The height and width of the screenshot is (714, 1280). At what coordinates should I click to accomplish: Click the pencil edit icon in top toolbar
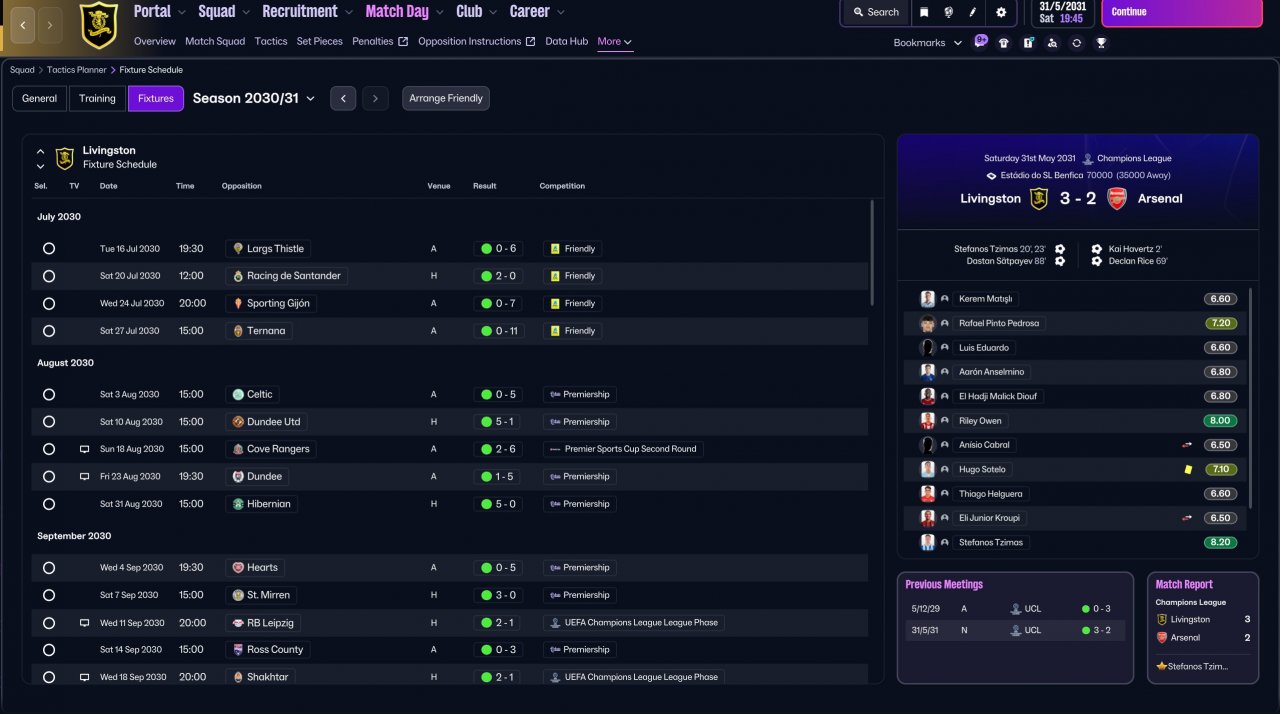[x=973, y=12]
